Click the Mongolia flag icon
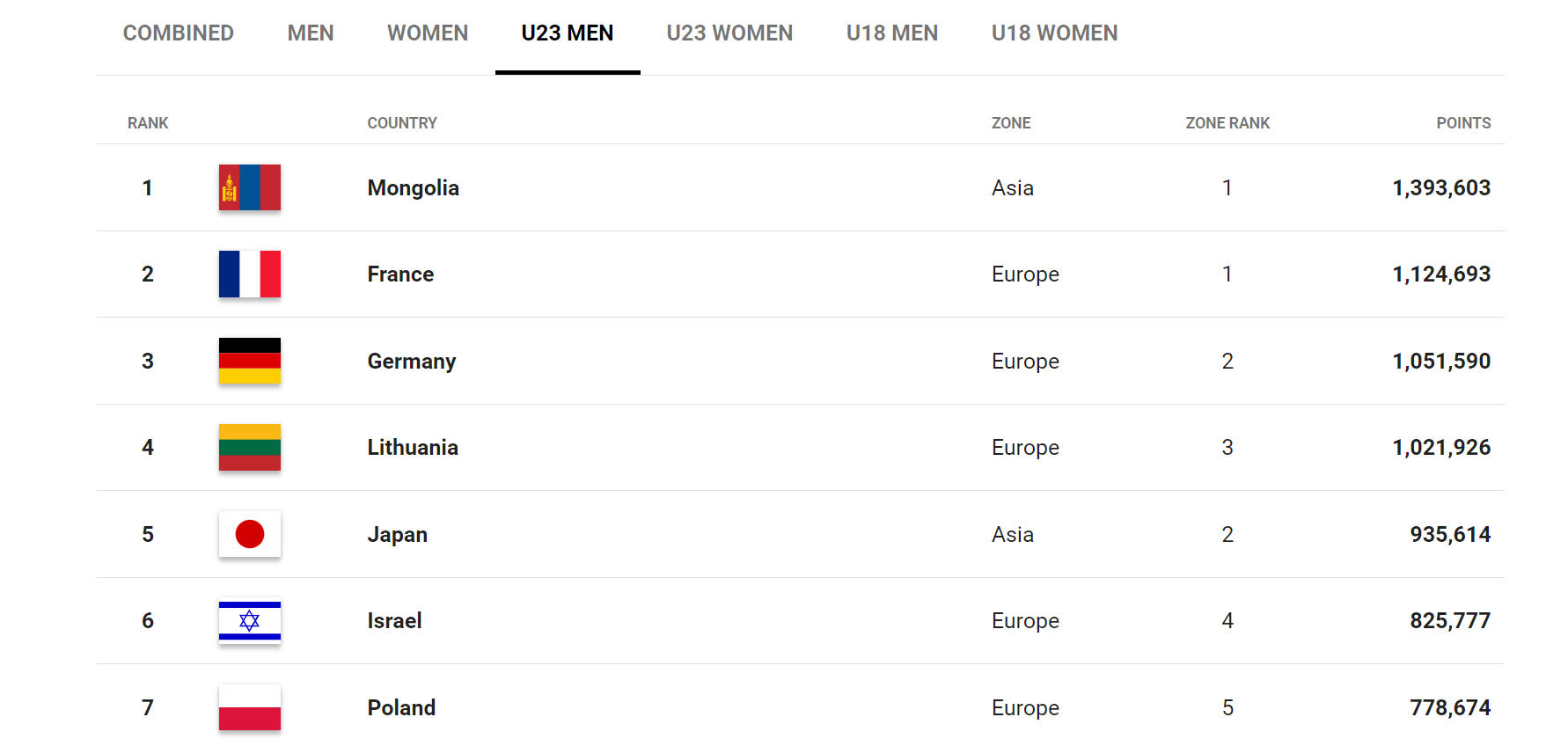The width and height of the screenshot is (1568, 739). point(250,187)
